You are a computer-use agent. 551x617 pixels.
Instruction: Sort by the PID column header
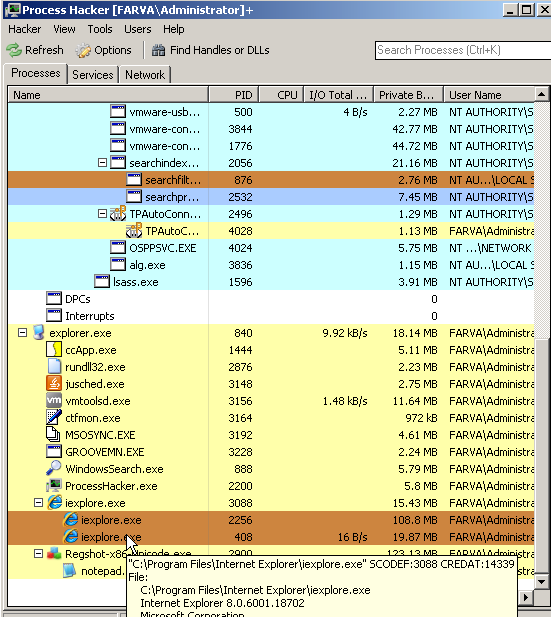(x=233, y=95)
